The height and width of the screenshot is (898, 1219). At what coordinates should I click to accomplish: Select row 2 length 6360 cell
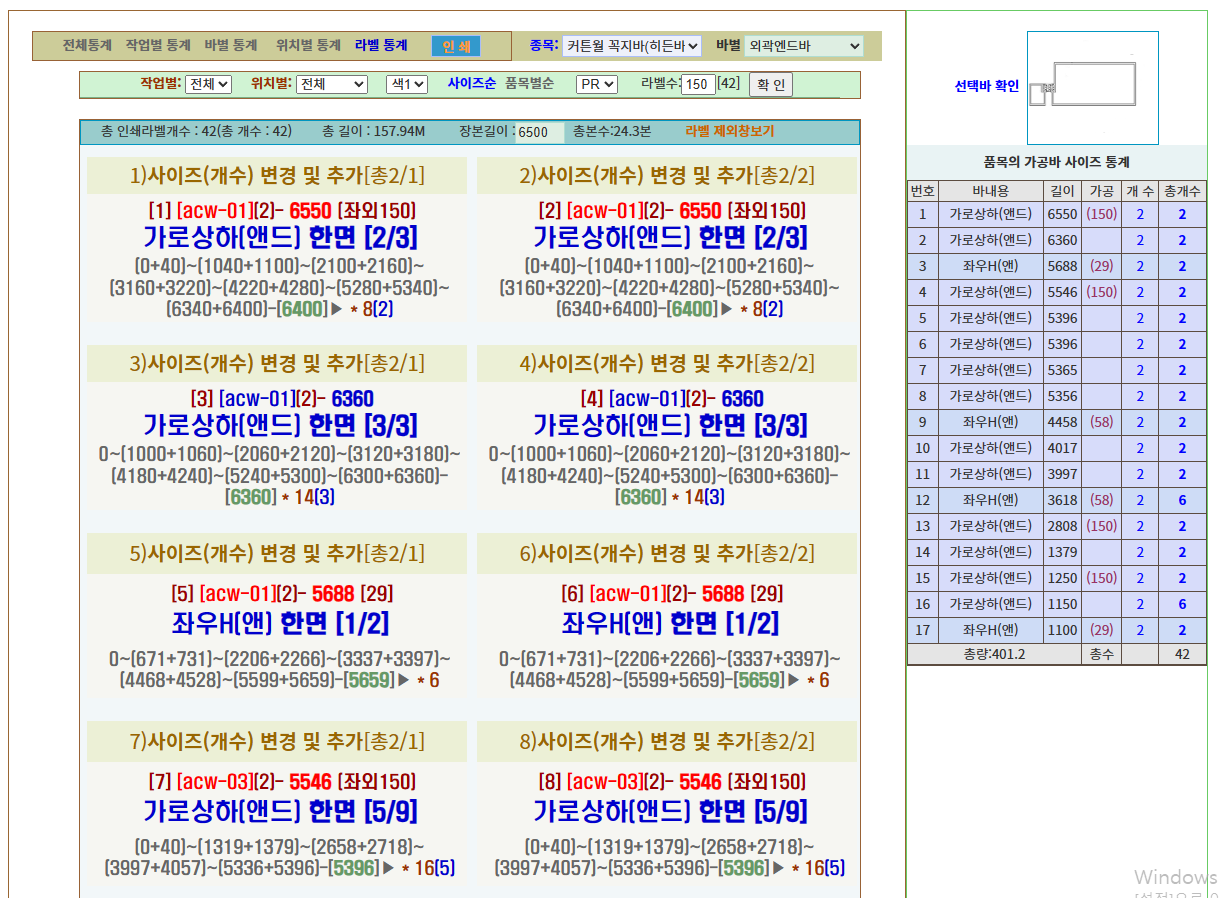click(1062, 240)
